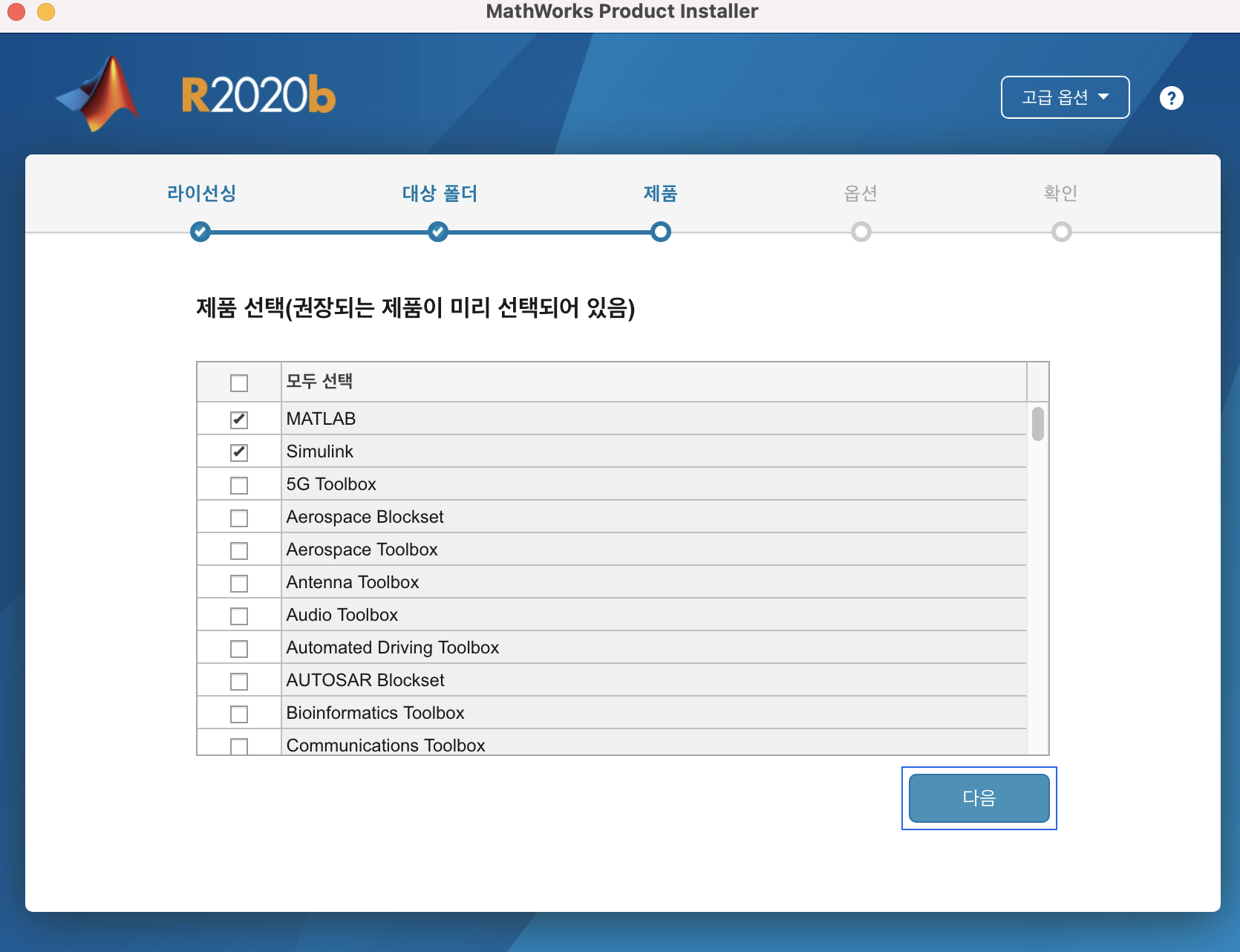This screenshot has width=1240, height=952.
Task: Enable the Aerospace Blockset checkbox
Action: [239, 518]
